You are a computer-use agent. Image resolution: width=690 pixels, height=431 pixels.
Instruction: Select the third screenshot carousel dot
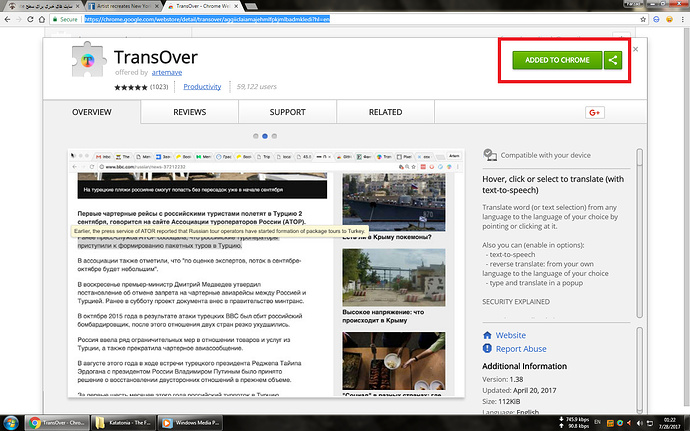coord(274,136)
